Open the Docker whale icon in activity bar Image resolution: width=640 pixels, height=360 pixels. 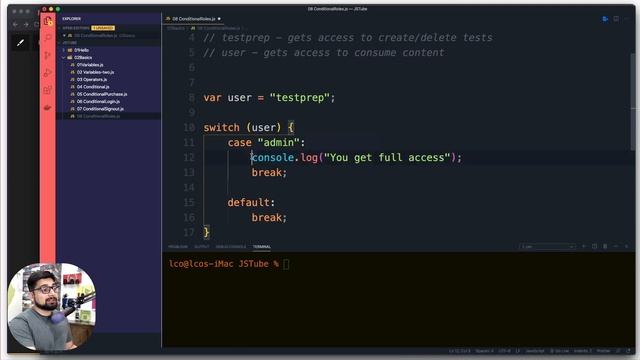pyautogui.click(x=48, y=108)
